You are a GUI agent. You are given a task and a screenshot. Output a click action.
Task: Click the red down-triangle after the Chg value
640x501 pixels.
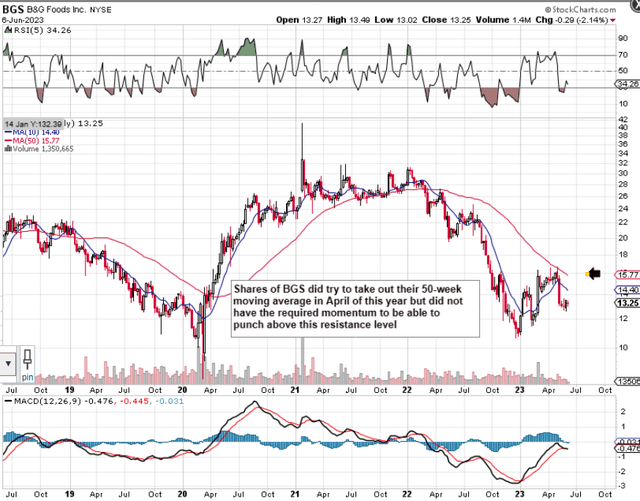pos(613,20)
